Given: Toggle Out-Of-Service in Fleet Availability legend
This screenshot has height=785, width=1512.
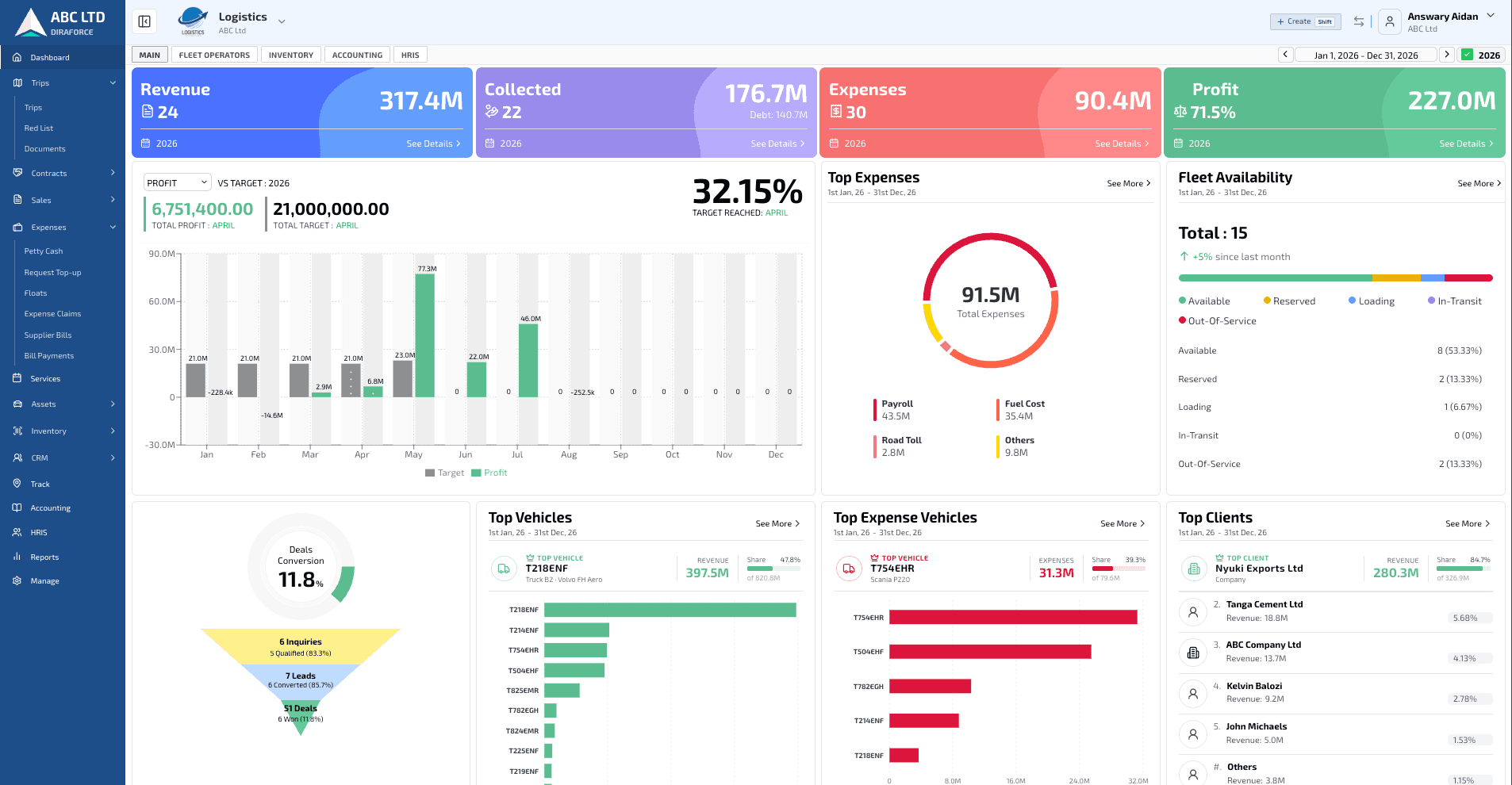Looking at the screenshot, I should click(1218, 321).
